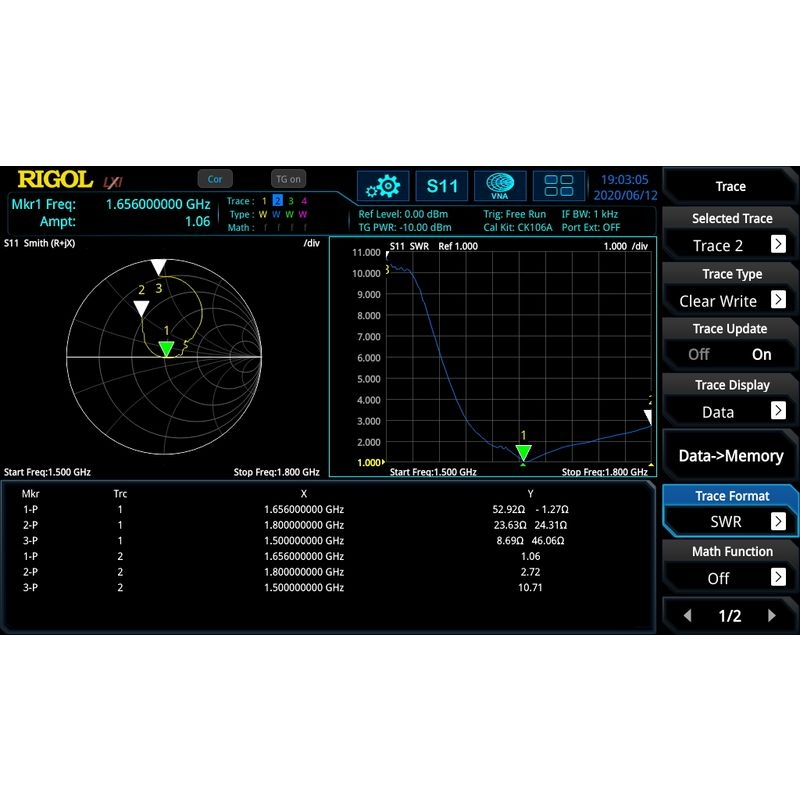The width and height of the screenshot is (800, 800).
Task: Select marker row 8.69Ω 46.06Ω
Action: click(327, 540)
